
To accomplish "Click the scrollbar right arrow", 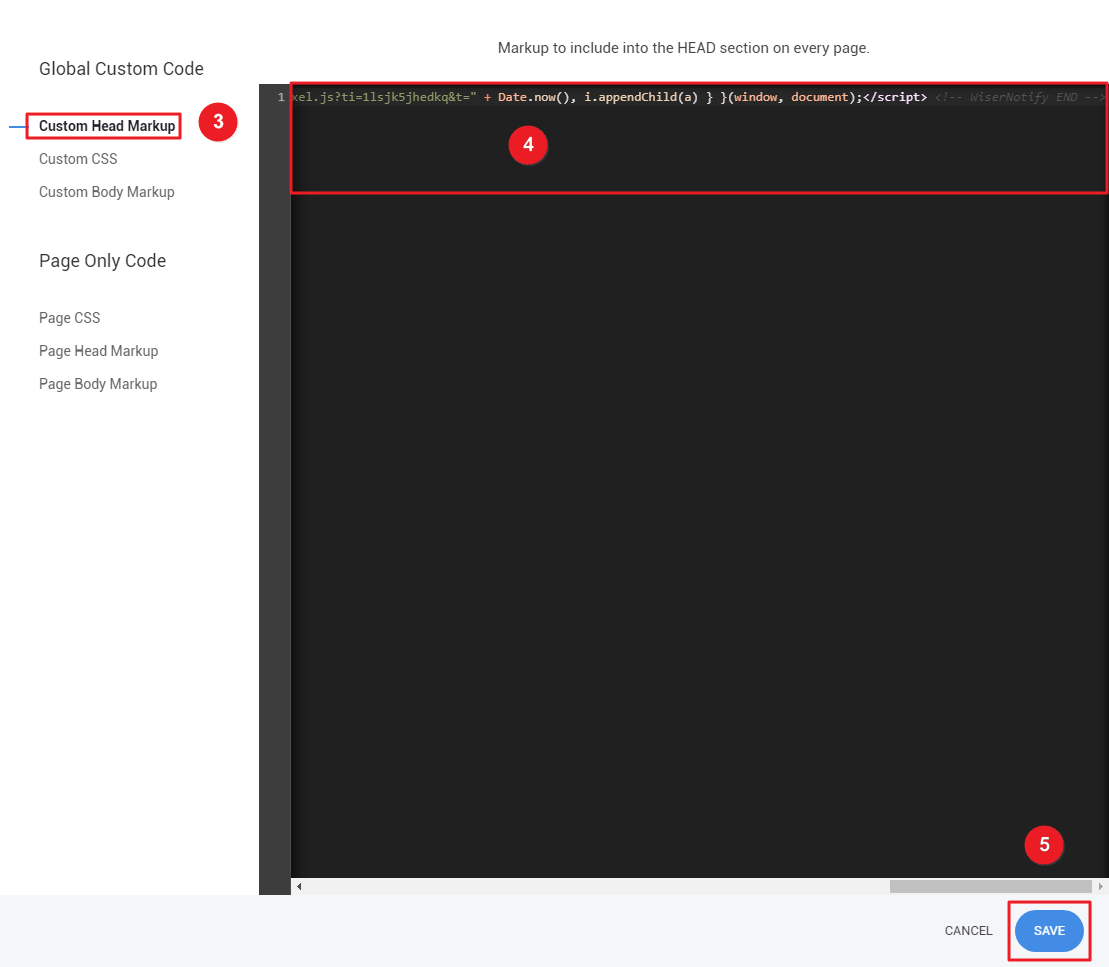I will click(1101, 886).
